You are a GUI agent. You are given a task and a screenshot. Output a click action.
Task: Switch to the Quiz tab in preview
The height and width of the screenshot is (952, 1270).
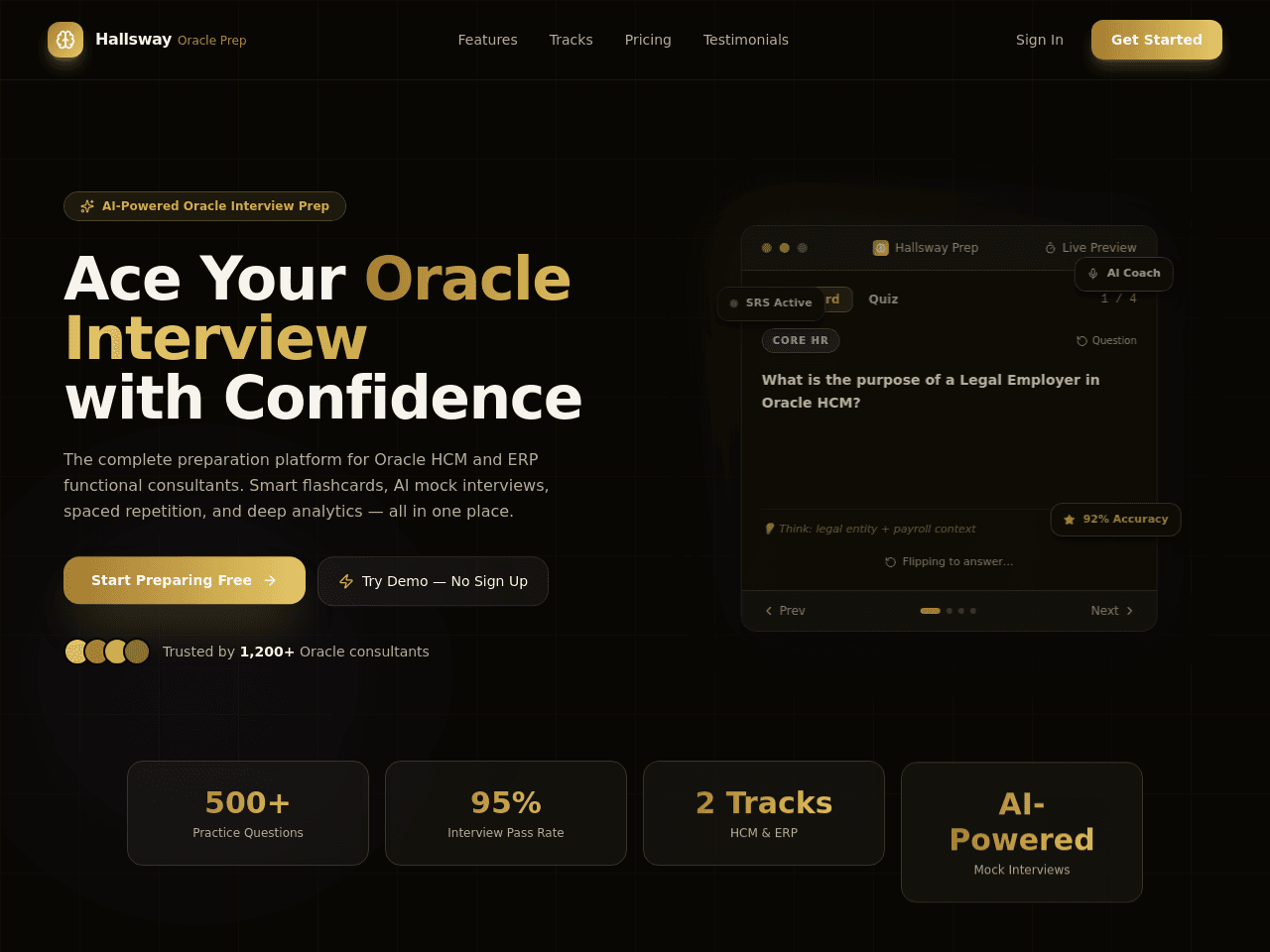[883, 299]
